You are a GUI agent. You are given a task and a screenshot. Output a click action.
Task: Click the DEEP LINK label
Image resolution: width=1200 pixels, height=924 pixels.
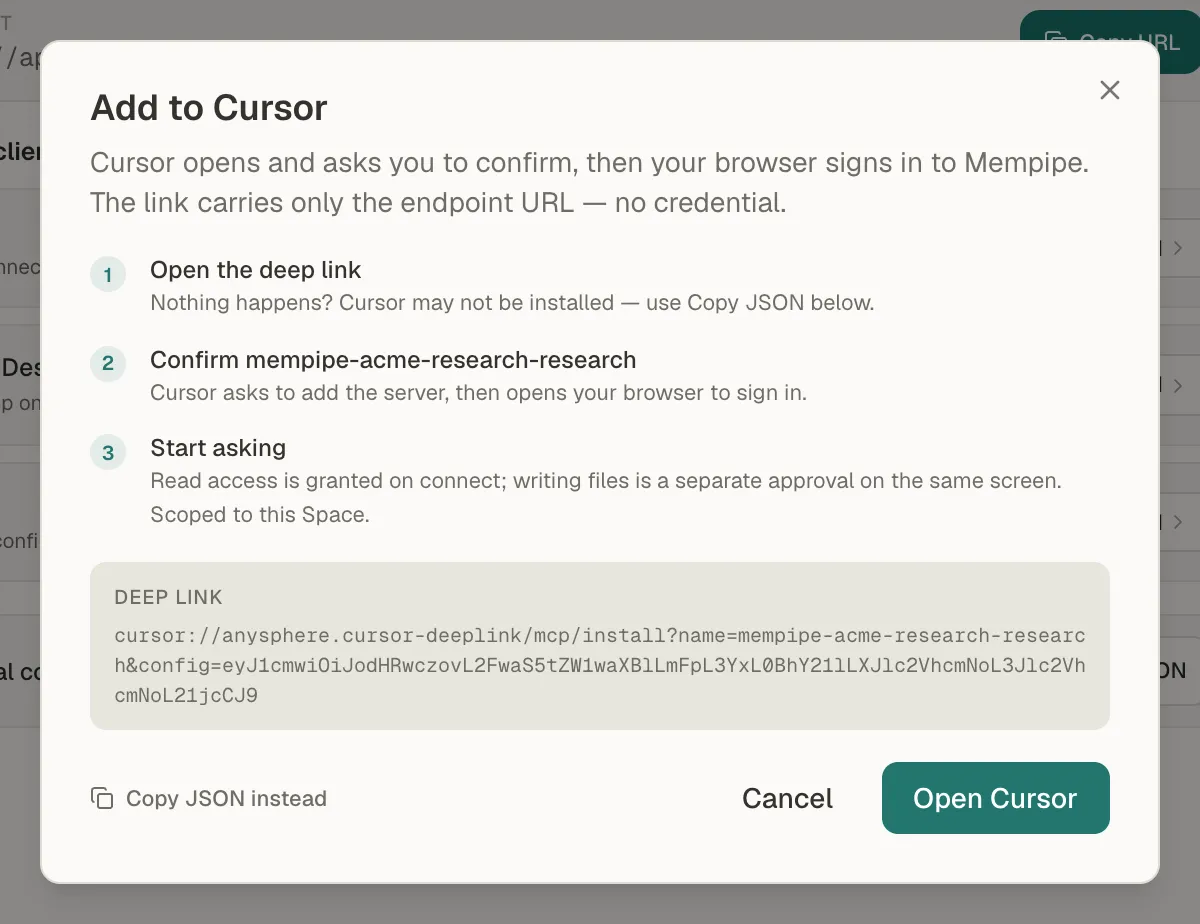click(169, 597)
